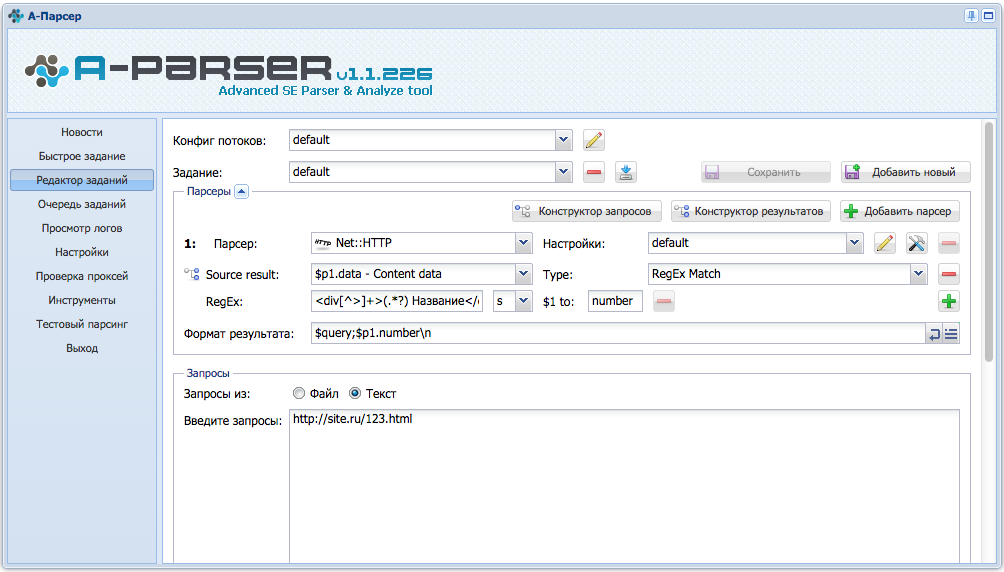Screen dimensions: 1004x572
Task: Open Проверка проксей page
Action: [82, 276]
